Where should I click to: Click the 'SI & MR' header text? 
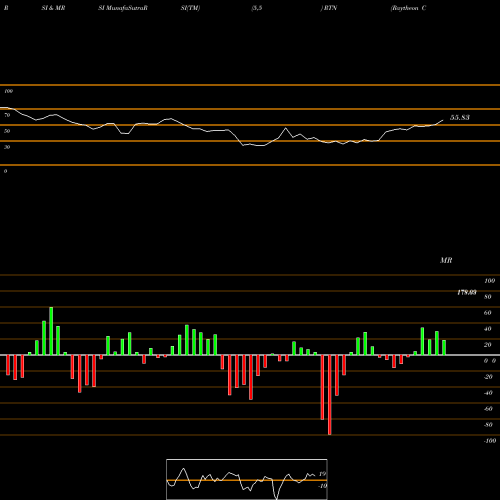click(x=53, y=8)
